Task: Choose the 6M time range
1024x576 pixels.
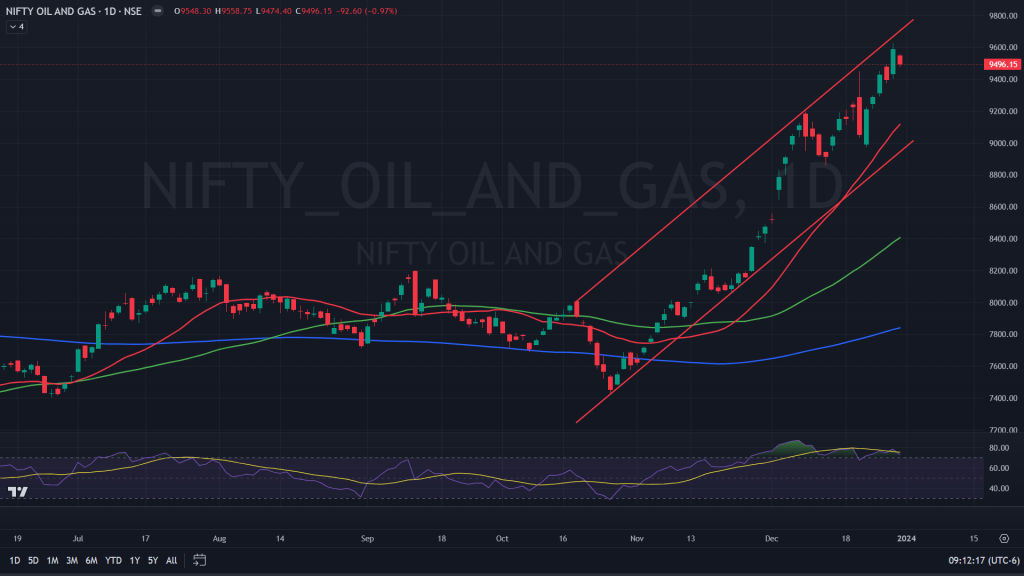Action: [x=91, y=560]
